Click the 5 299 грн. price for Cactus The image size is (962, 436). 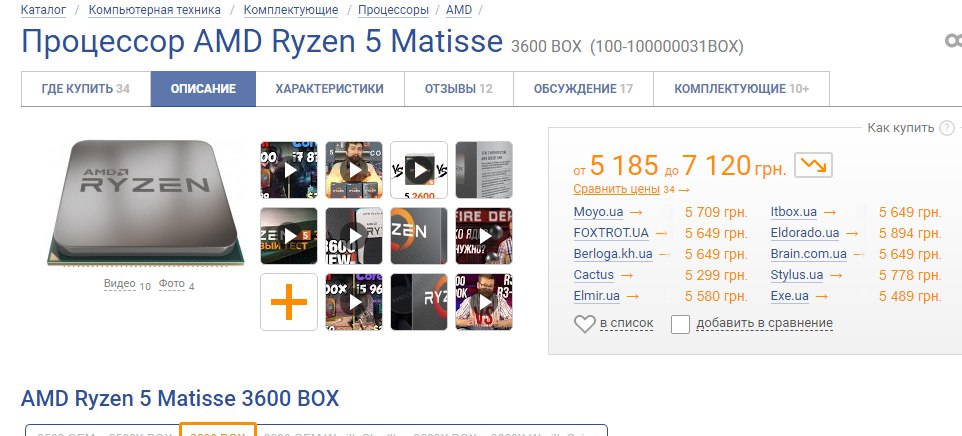(717, 276)
